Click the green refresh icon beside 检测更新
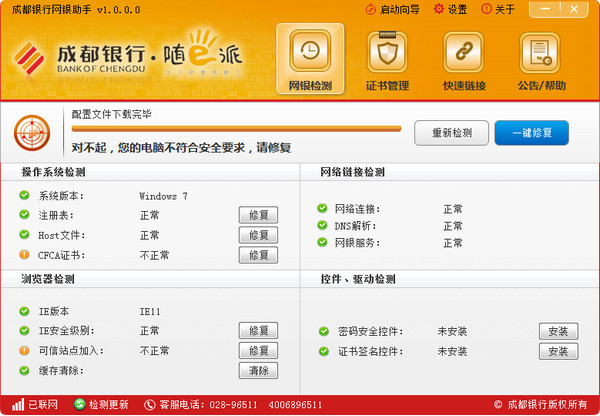The image size is (600, 416). coord(80,404)
